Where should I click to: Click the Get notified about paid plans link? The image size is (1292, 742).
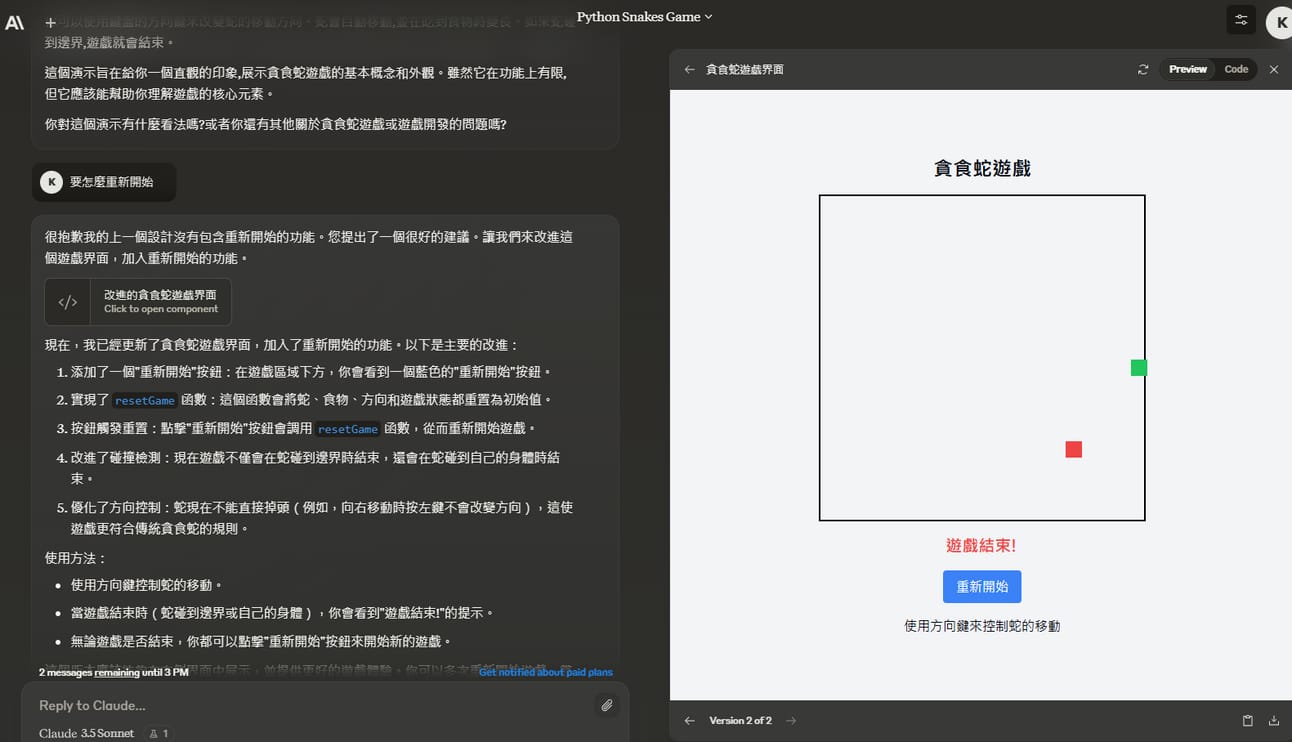545,672
